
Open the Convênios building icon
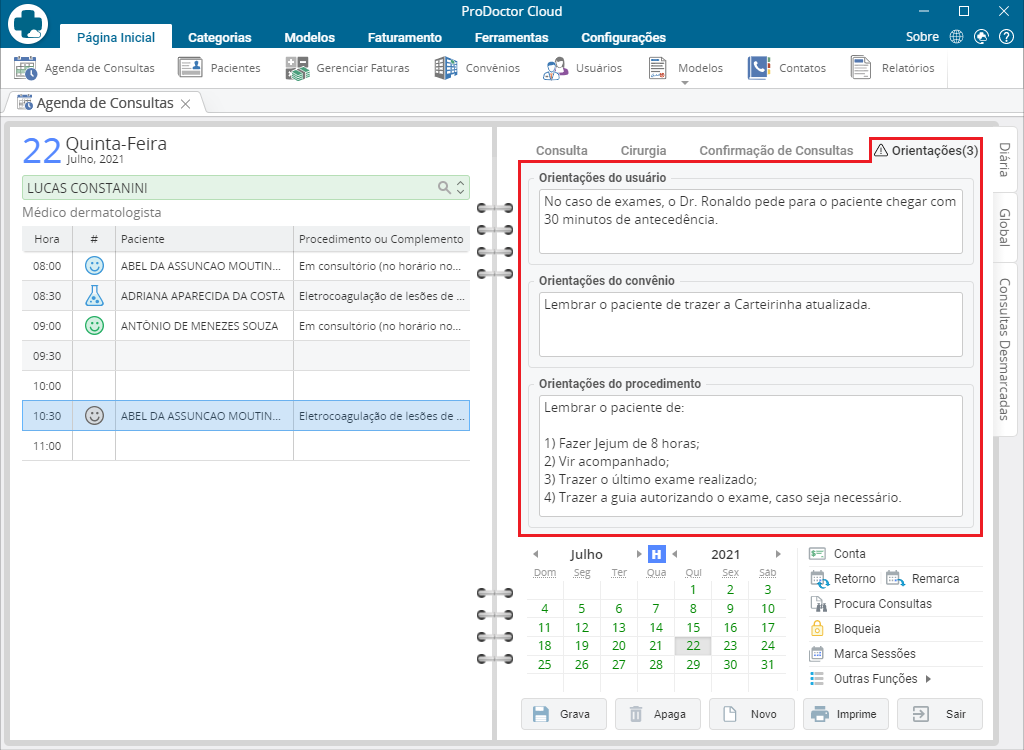coord(446,68)
